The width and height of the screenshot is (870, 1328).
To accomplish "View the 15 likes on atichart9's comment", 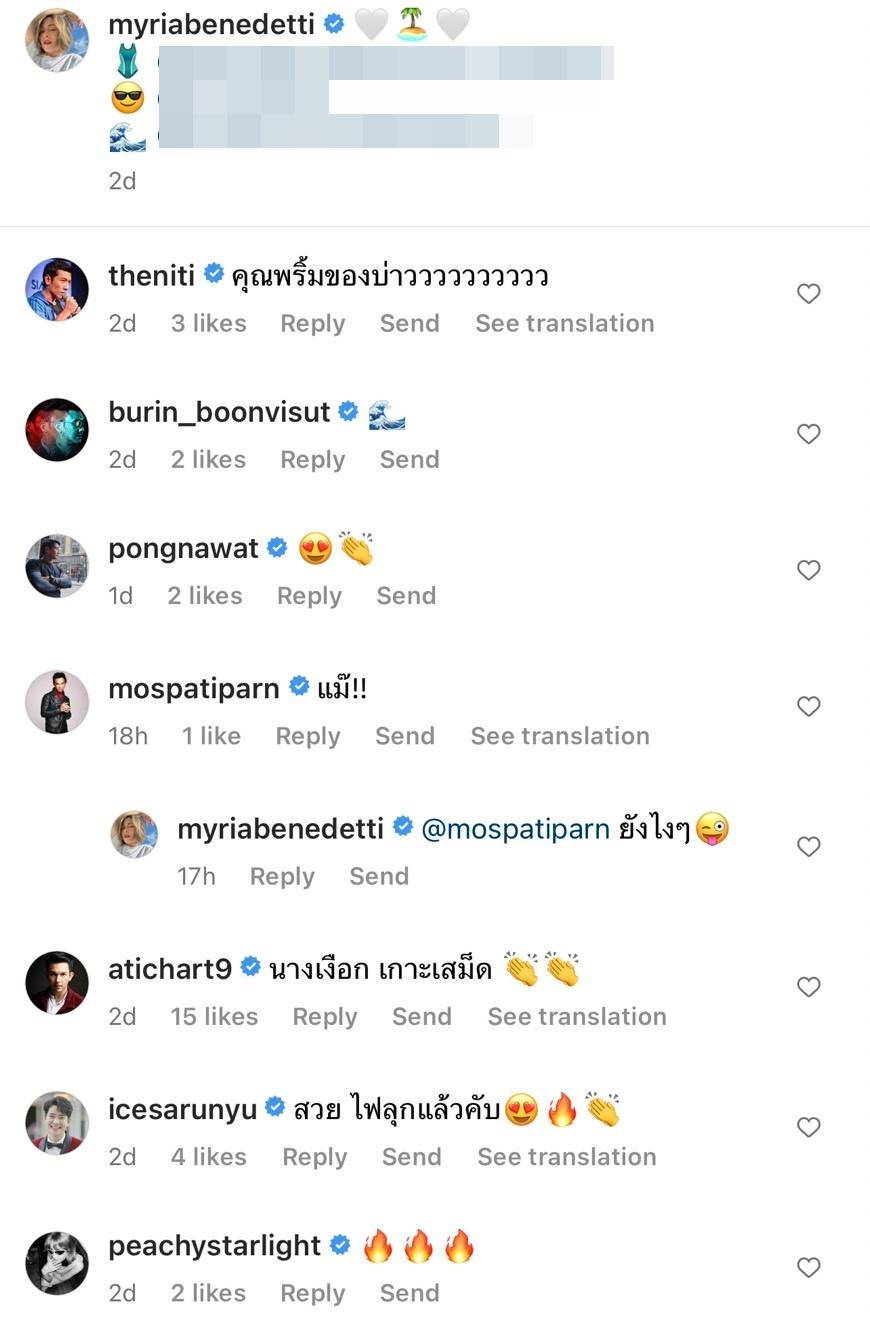I will (x=214, y=1016).
